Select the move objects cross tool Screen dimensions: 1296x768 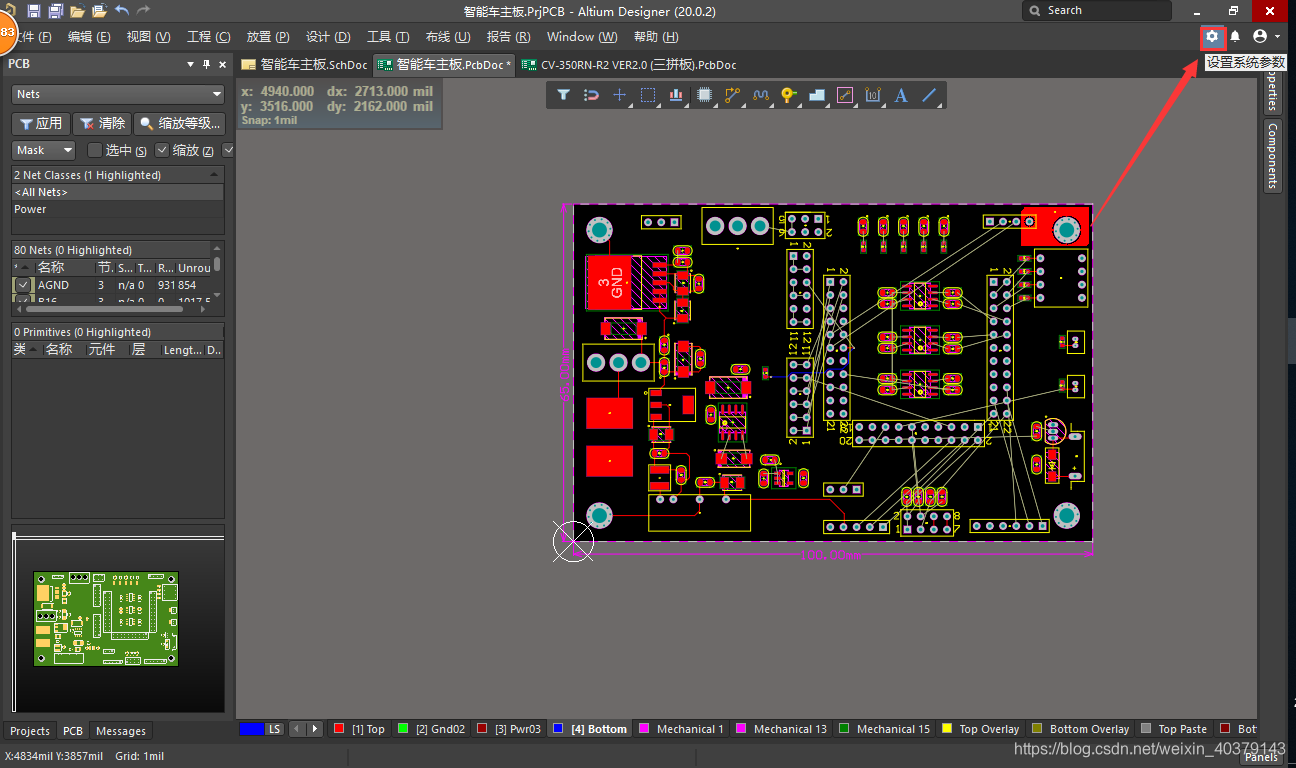619,95
